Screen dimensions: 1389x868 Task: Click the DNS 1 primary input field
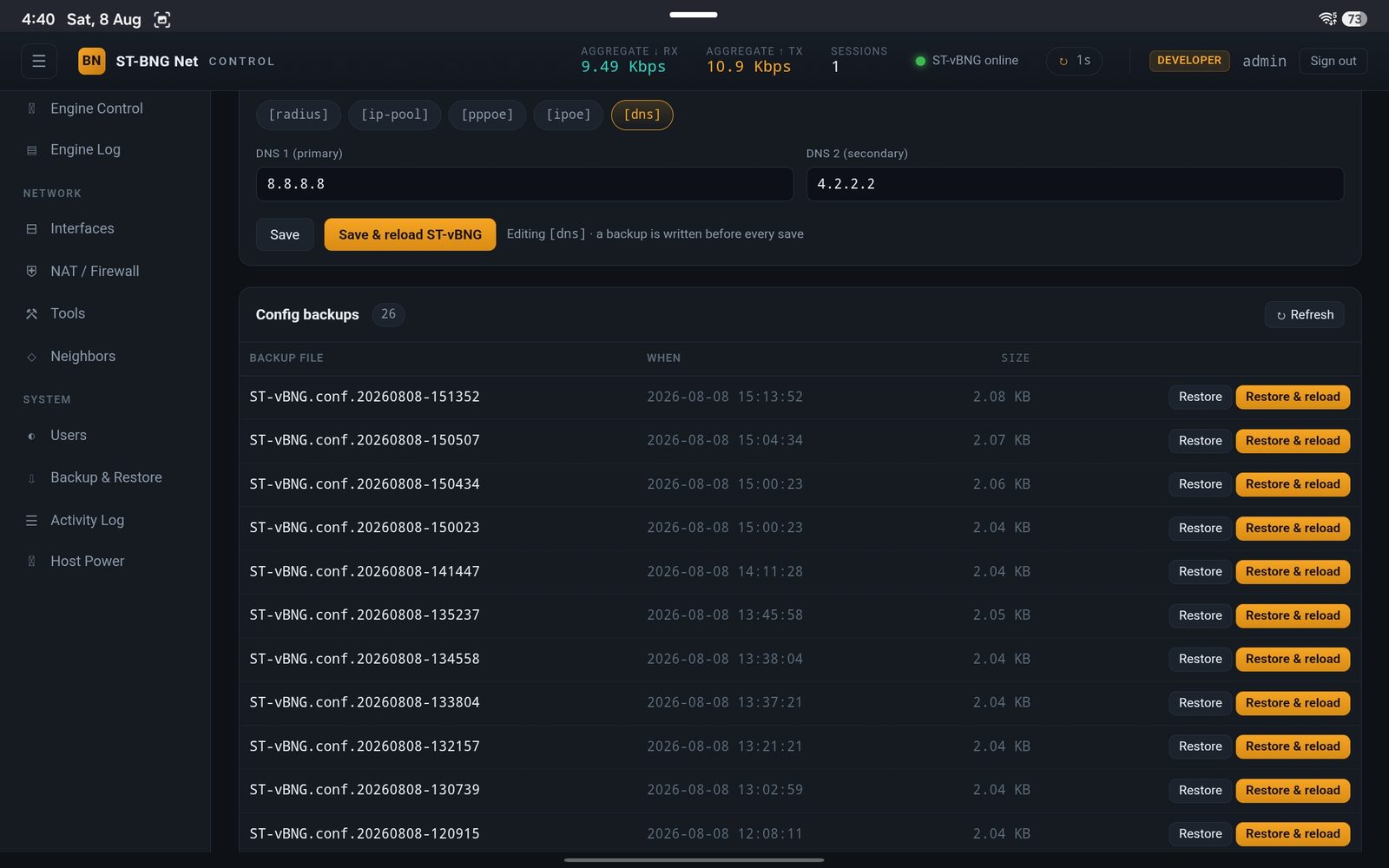[x=524, y=184]
